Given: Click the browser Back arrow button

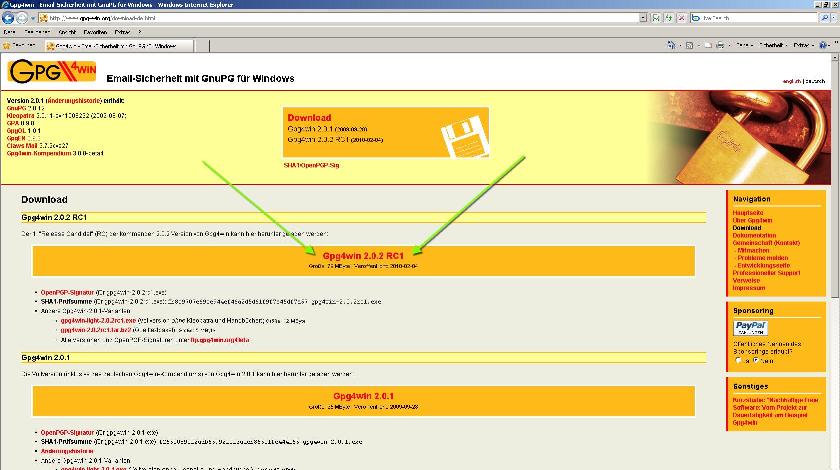Looking at the screenshot, I should click(x=8, y=18).
